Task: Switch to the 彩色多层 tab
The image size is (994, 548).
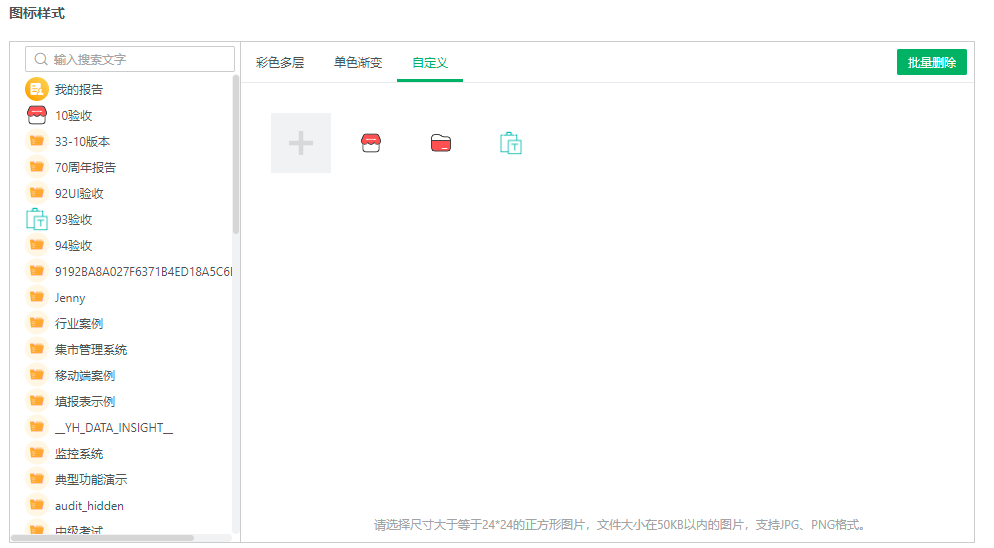Action: coord(280,62)
